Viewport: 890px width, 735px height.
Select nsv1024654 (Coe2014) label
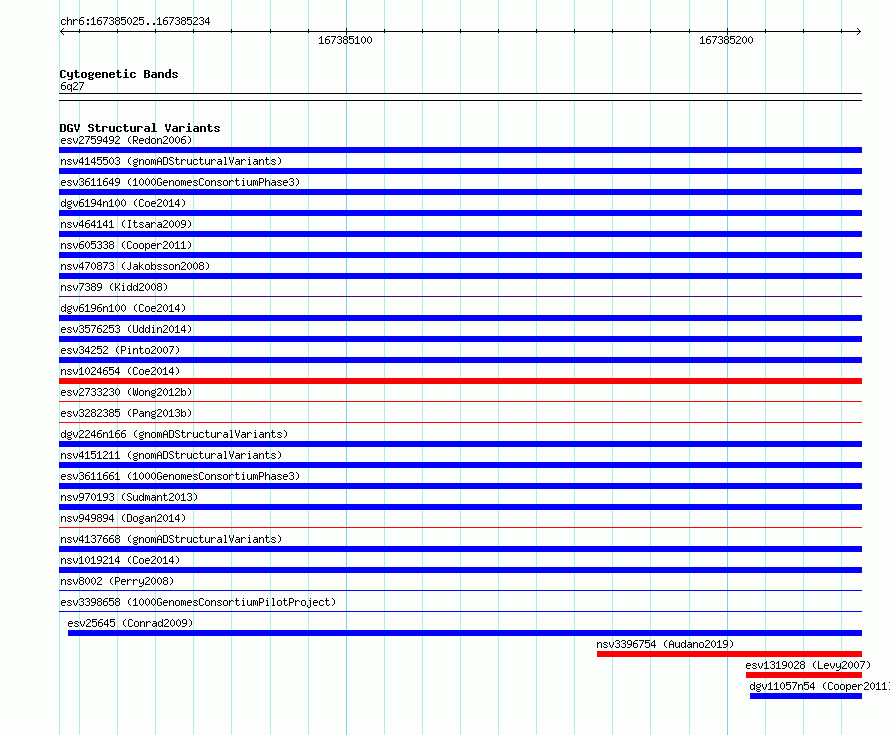(120, 371)
